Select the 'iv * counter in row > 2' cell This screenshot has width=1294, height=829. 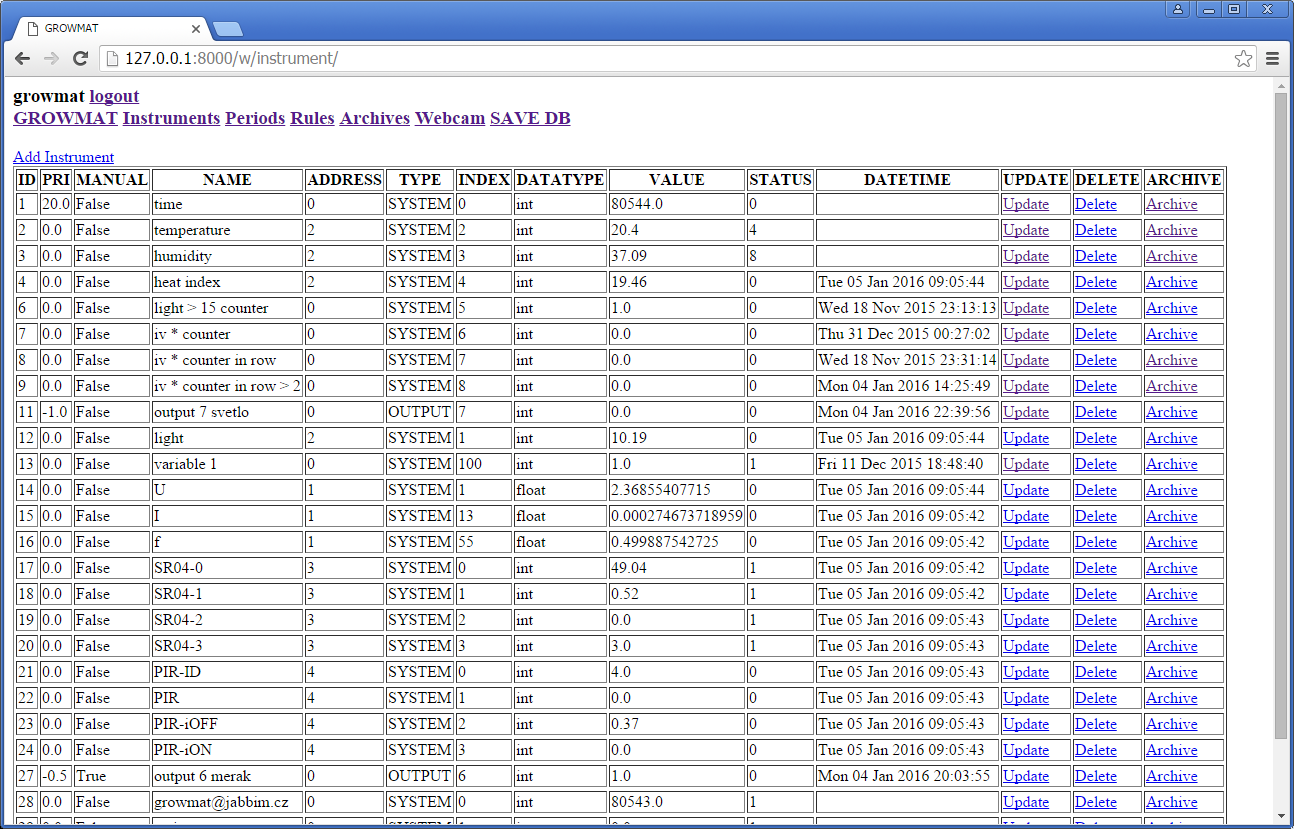(x=227, y=386)
